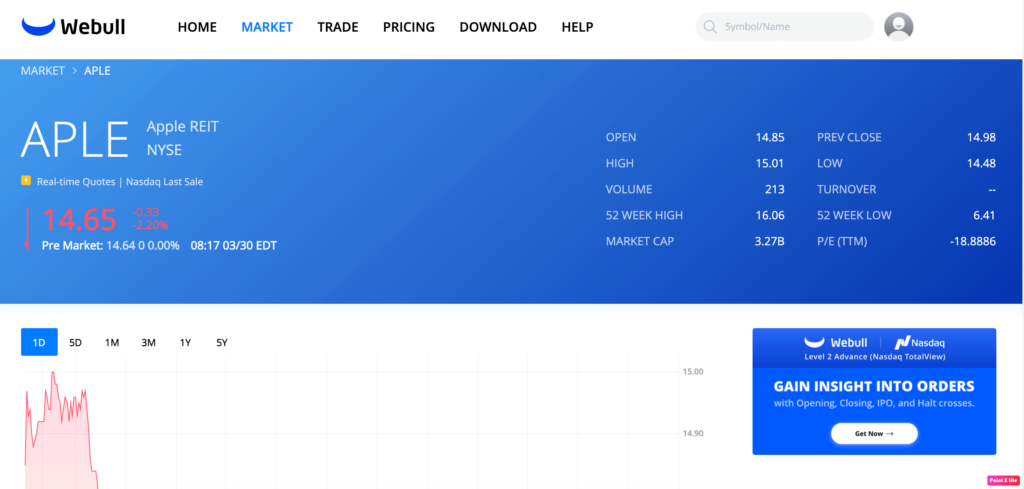Click the Level 2 Advance Nasdaq TotalView text
The width and height of the screenshot is (1024, 489).
pyautogui.click(x=874, y=357)
